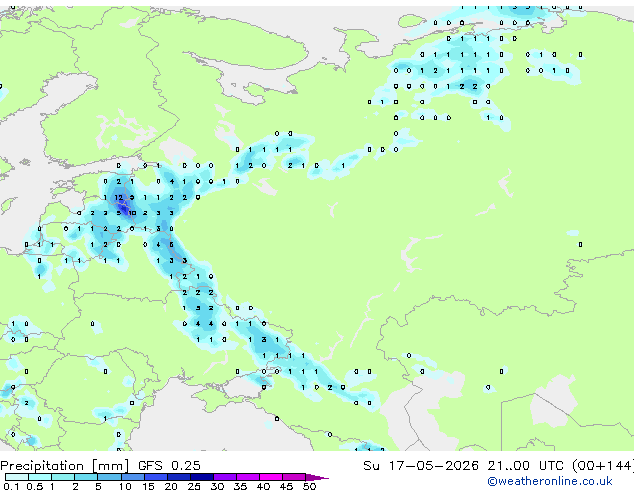Select the 40–45 mm magenta legend swatch
634x490 pixels.
coord(271,477)
